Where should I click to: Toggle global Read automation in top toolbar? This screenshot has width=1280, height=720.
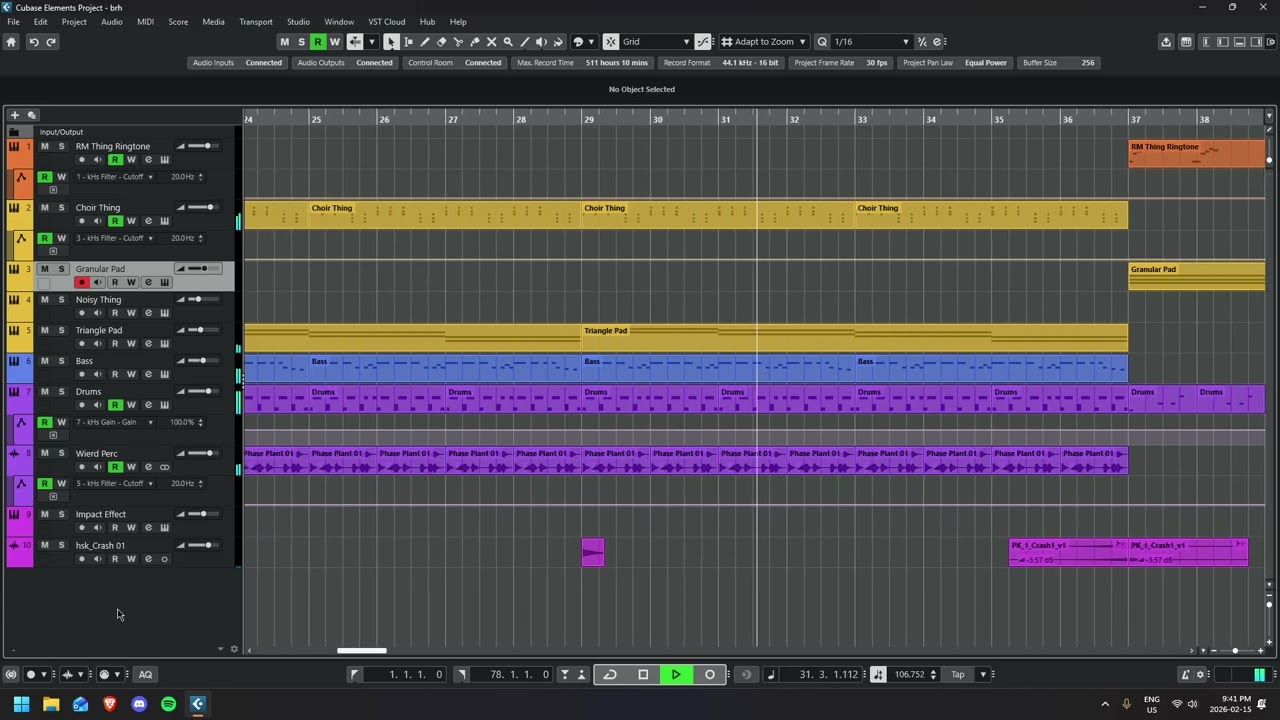coord(318,42)
